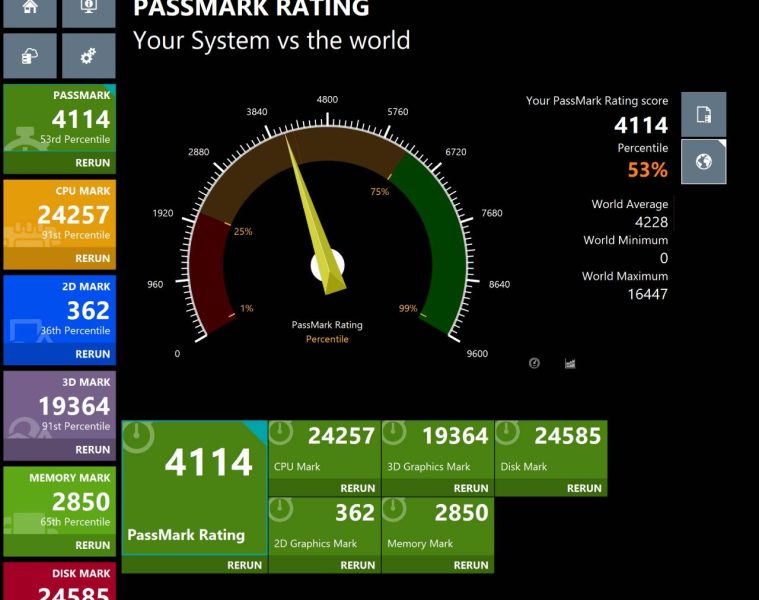Viewport: 759px width, 600px height.
Task: Rerun the 2D MARK sidebar test
Action: pyautogui.click(x=92, y=354)
